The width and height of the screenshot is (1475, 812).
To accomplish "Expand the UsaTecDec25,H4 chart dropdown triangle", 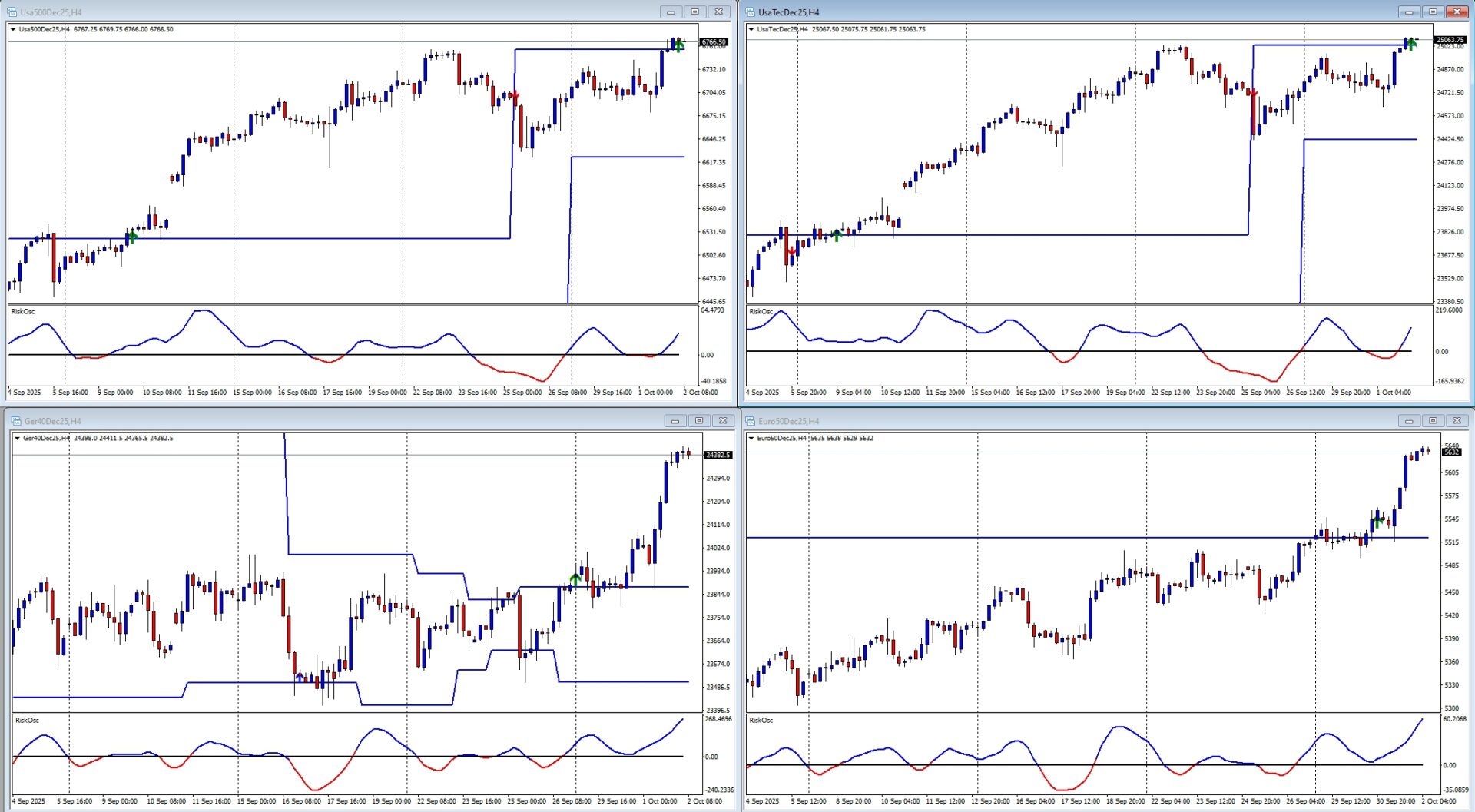I will pos(751,30).
